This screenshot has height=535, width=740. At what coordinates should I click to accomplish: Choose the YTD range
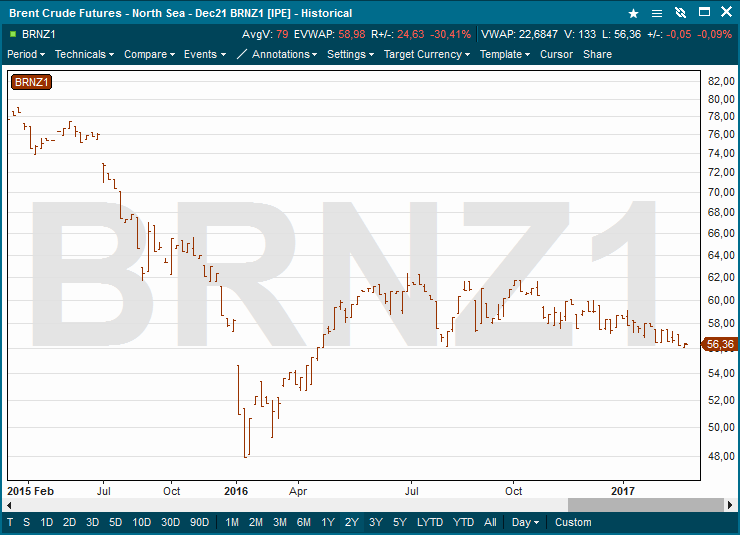(x=463, y=522)
